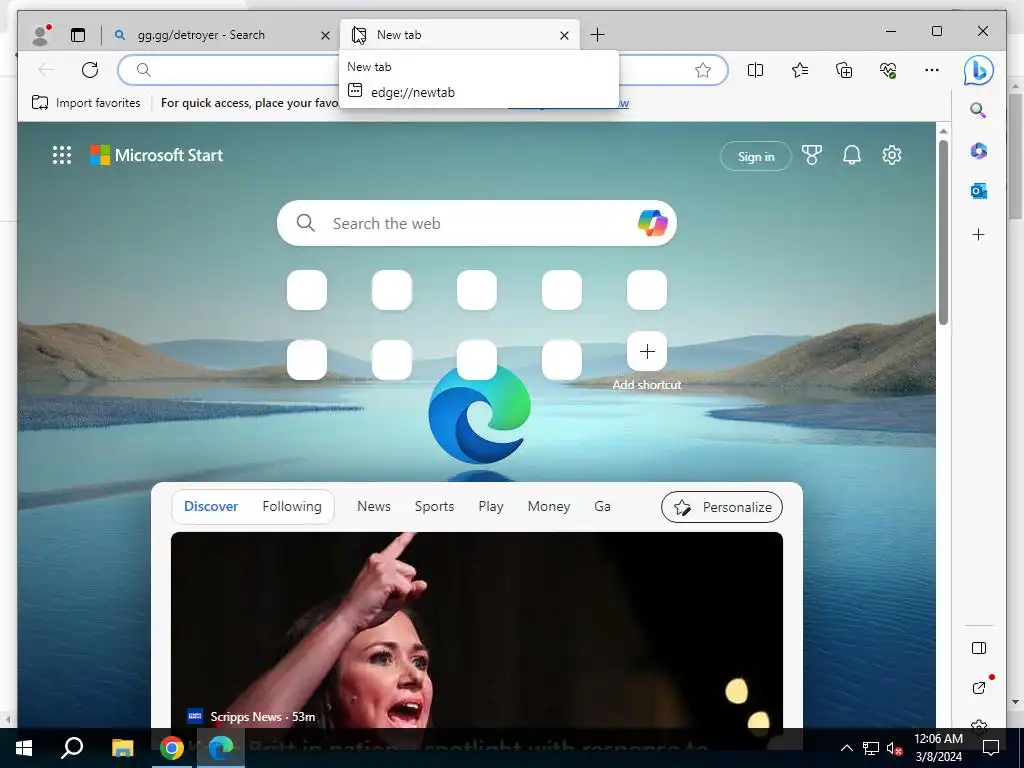Open the Bing Copilot sidebar button
Image resolution: width=1024 pixels, height=768 pixels.
(978, 70)
